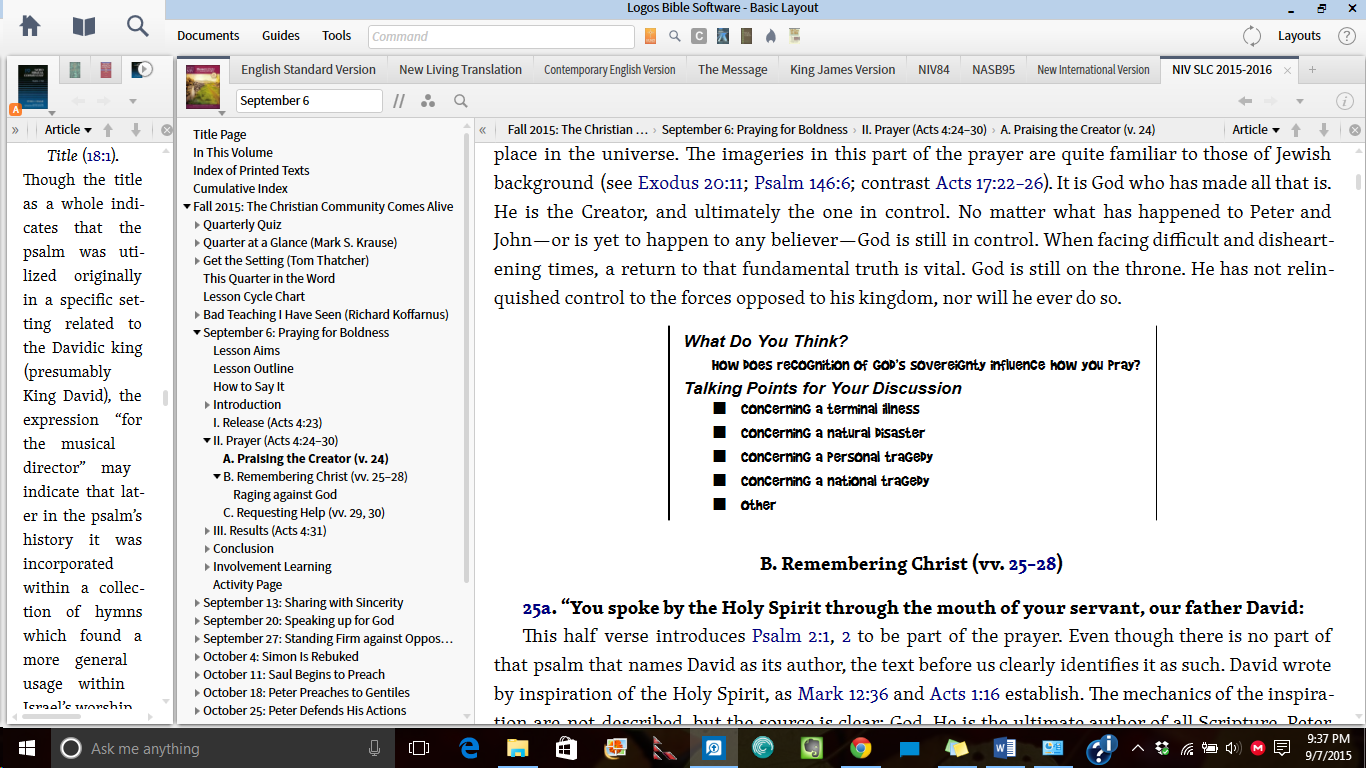The height and width of the screenshot is (768, 1366).
Task: Click the down arrow in right reading pane
Action: tap(1324, 130)
